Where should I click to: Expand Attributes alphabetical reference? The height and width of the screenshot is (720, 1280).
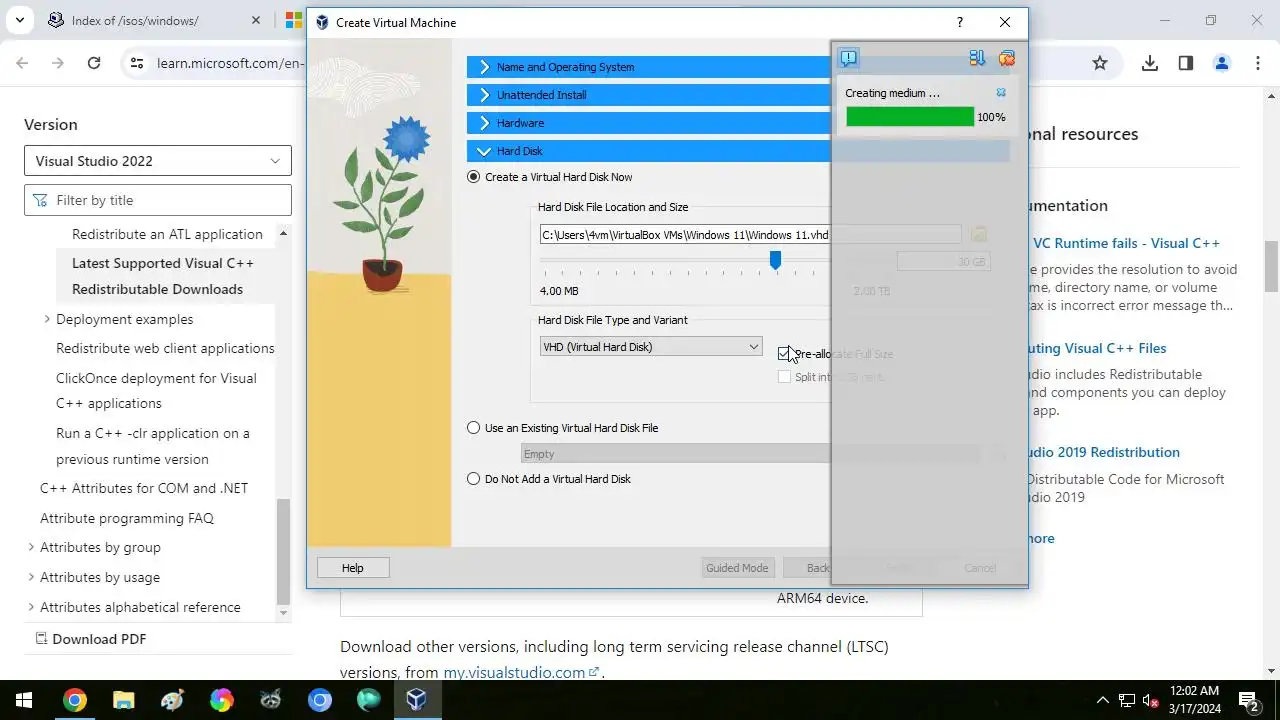(x=31, y=607)
